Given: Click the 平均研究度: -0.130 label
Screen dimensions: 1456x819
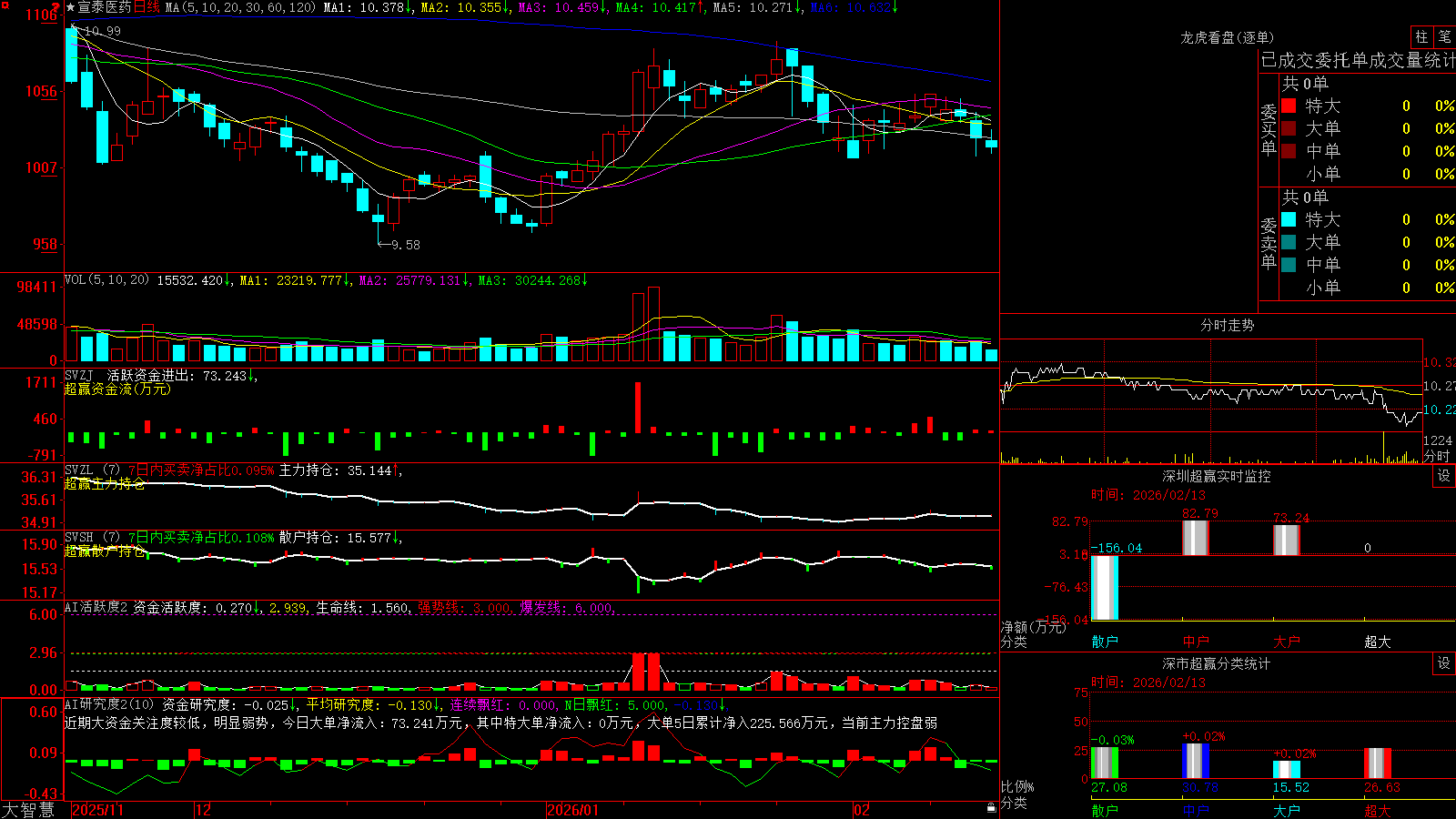Looking at the screenshot, I should [x=370, y=705].
